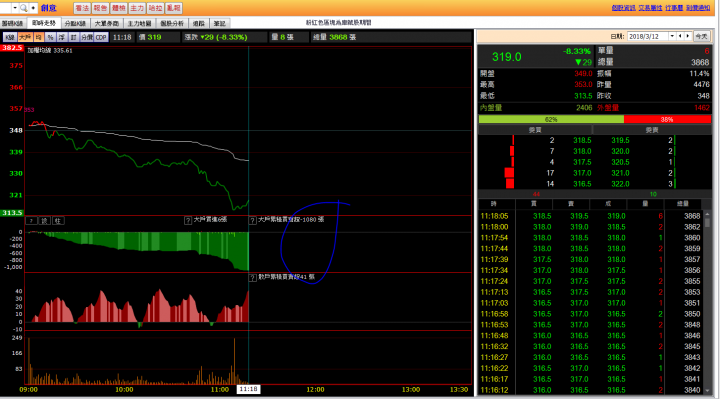Screen dimensions: 720x399
Task: Toggle the % percent scale button
Action: tap(51, 37)
